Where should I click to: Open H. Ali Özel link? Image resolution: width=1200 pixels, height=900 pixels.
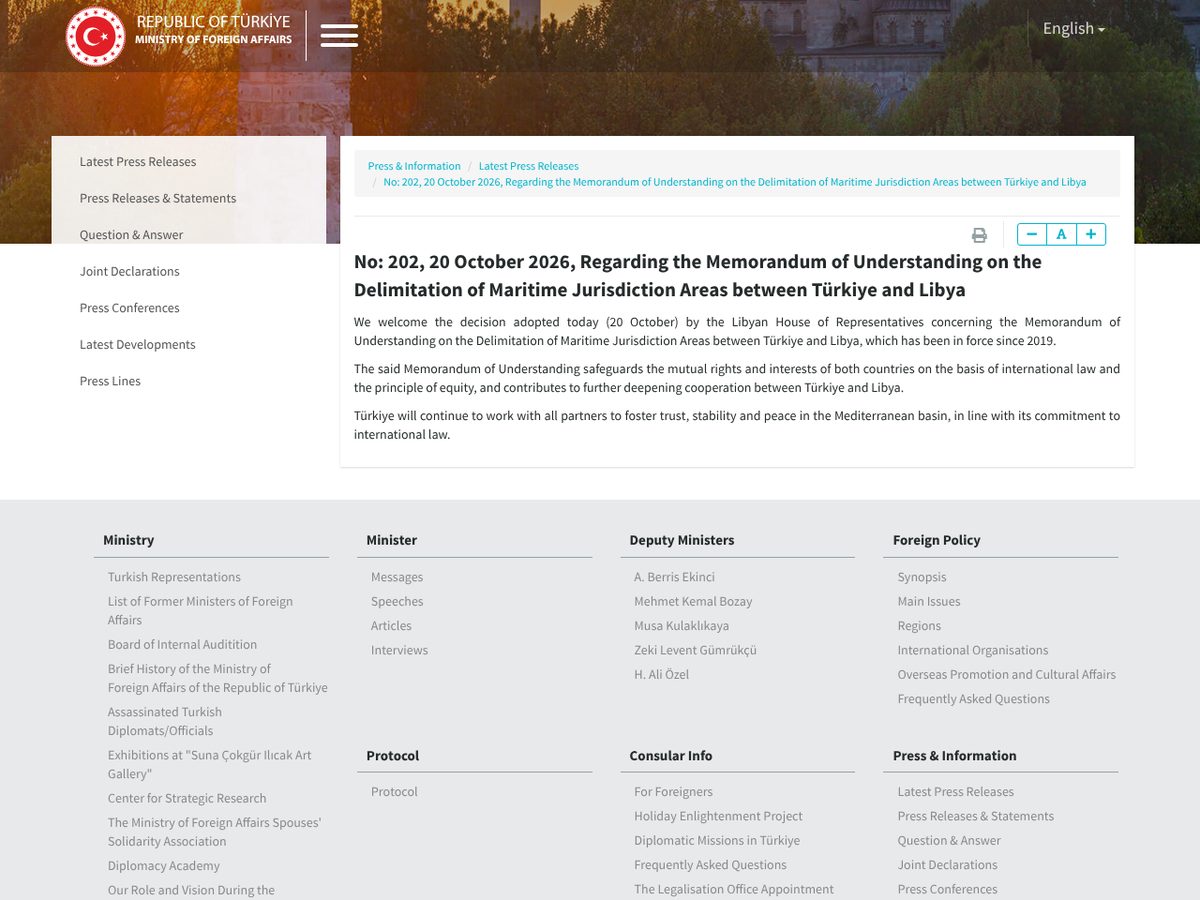[x=661, y=674]
